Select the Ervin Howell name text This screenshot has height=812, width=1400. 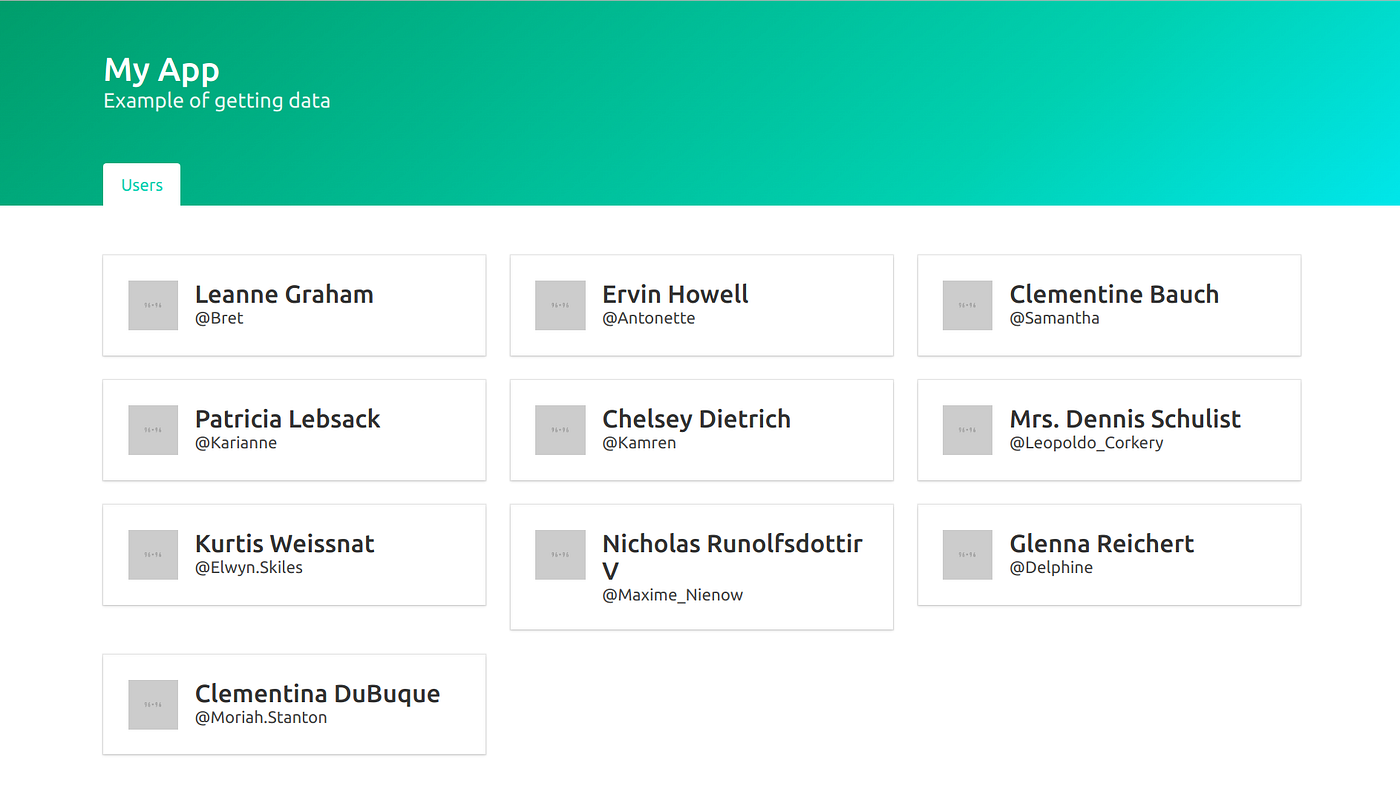pyautogui.click(x=675, y=294)
